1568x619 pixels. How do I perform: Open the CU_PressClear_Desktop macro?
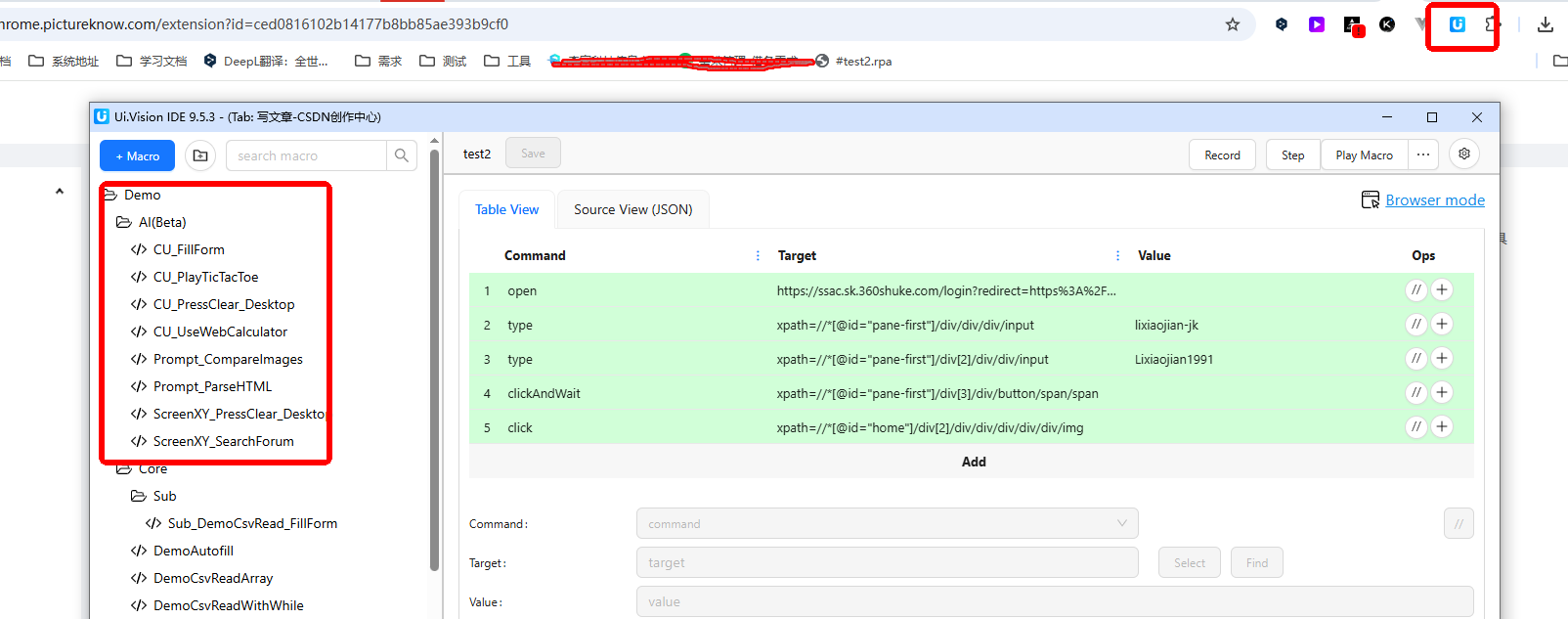click(212, 304)
